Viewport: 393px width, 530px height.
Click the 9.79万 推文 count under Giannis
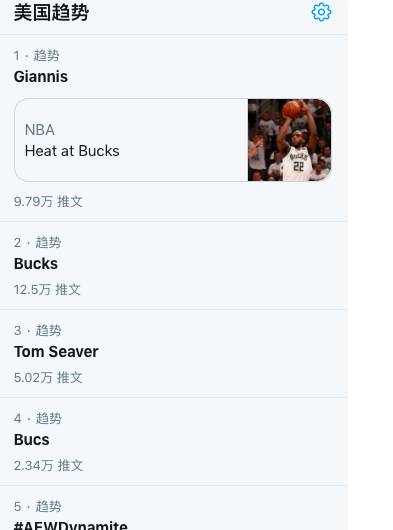point(48,201)
